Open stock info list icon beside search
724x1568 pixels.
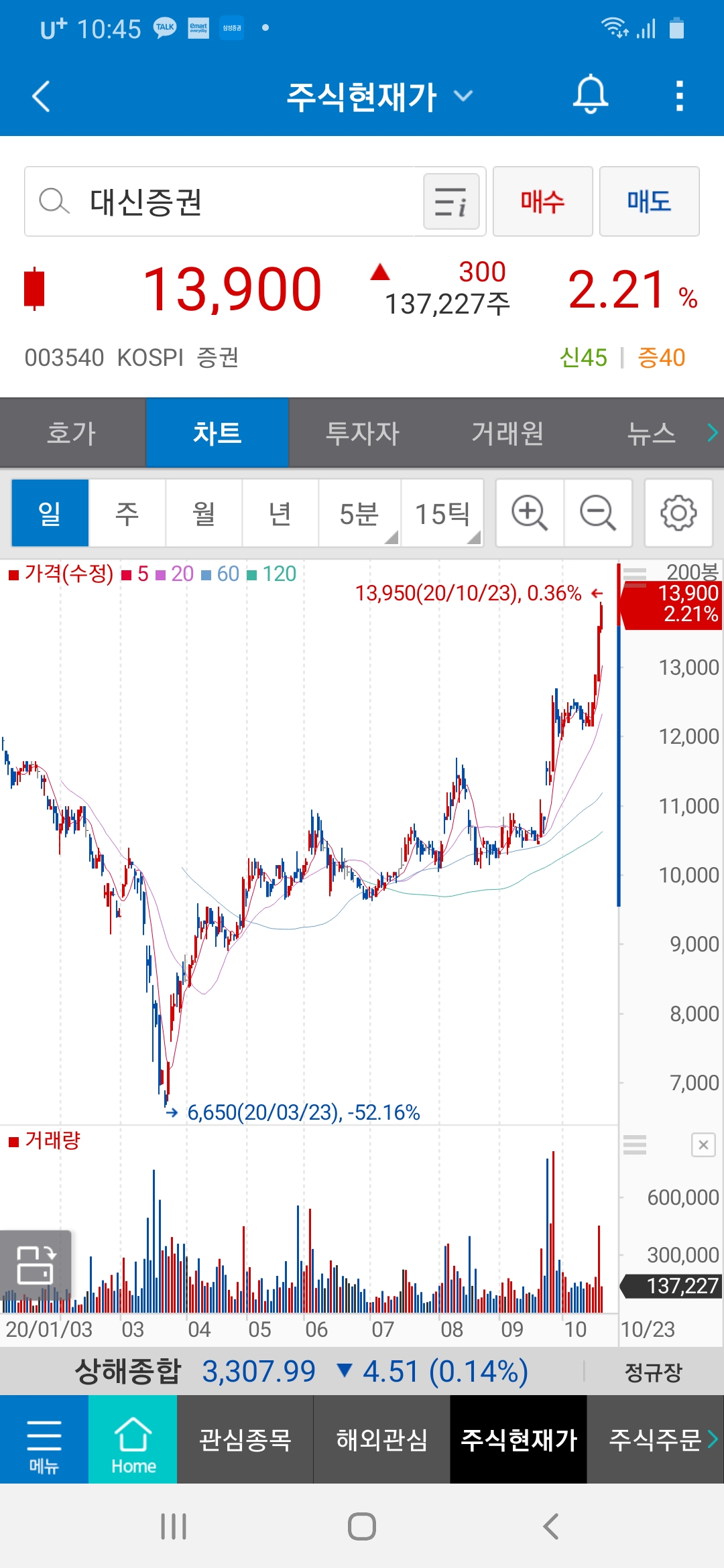[x=451, y=202]
